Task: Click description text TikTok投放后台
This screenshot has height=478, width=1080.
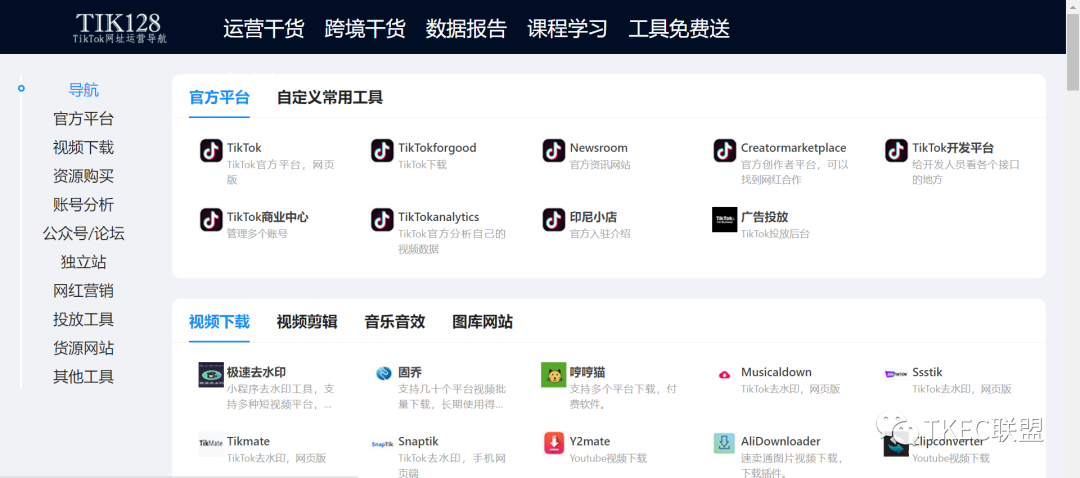Action: (775, 233)
